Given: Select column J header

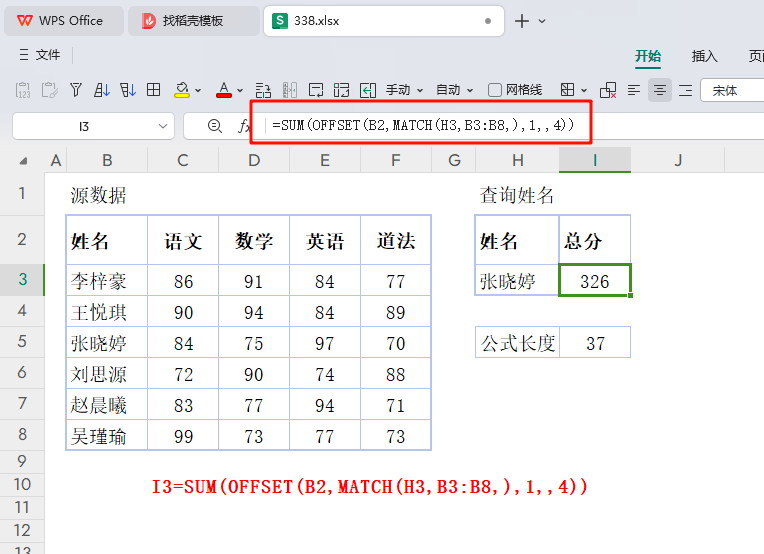Looking at the screenshot, I should (x=678, y=160).
